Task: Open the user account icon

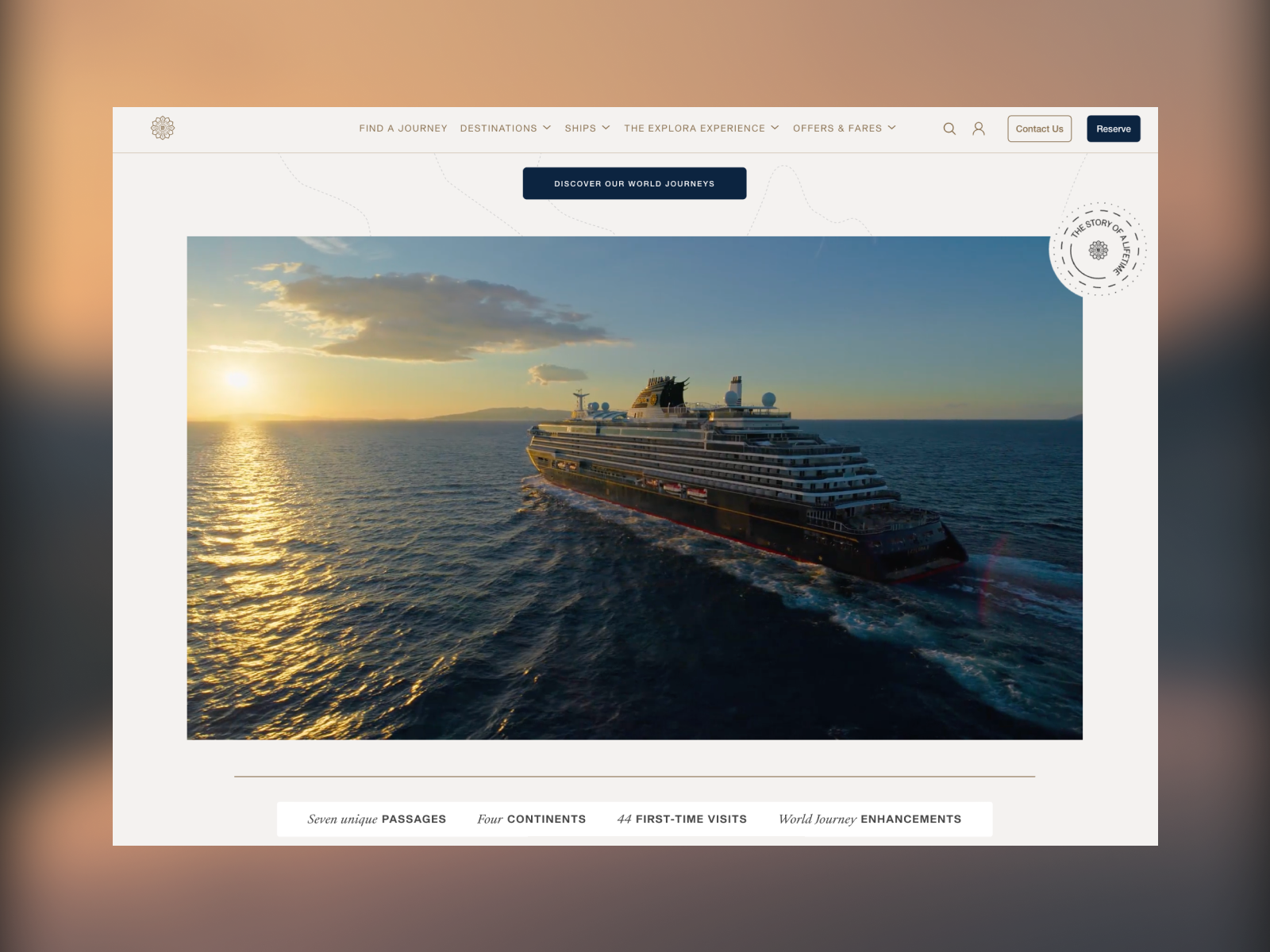Action: 978,129
